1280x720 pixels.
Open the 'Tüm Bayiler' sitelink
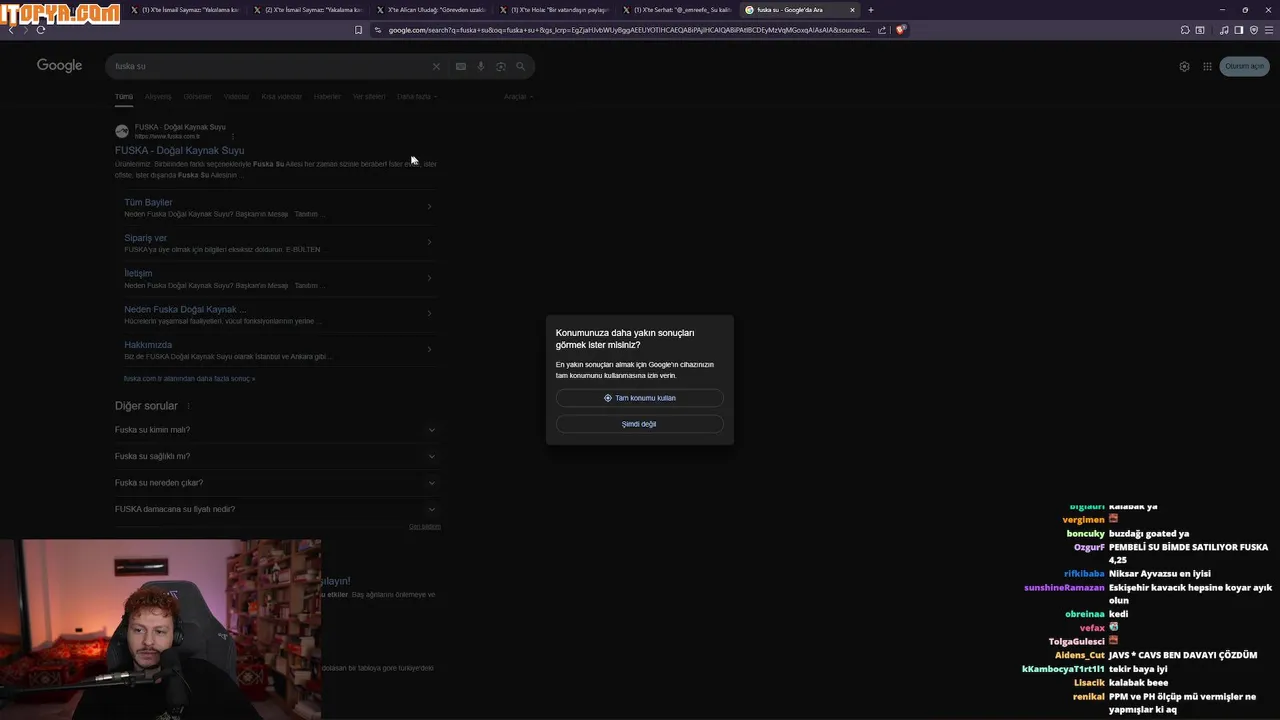point(148,203)
